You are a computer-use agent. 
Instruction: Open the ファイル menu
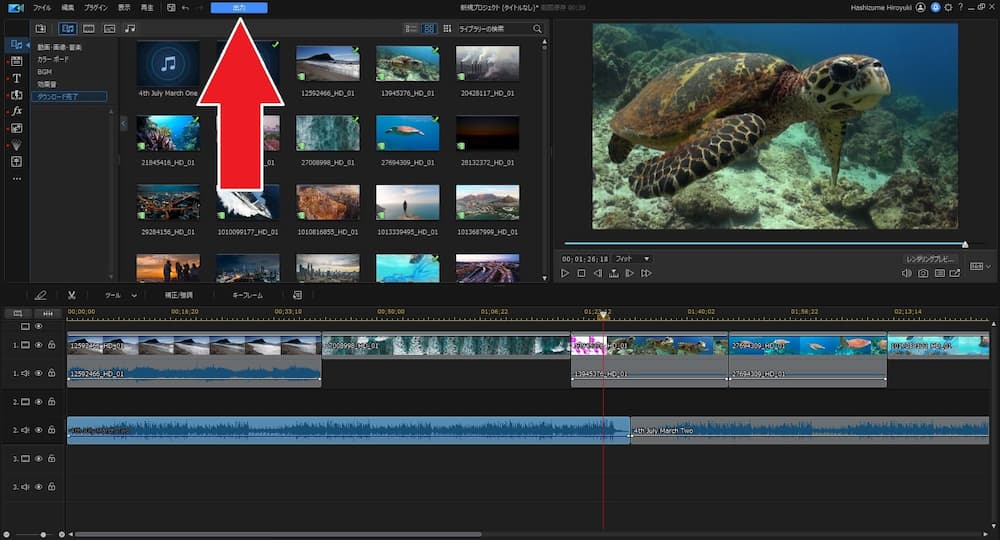41,8
